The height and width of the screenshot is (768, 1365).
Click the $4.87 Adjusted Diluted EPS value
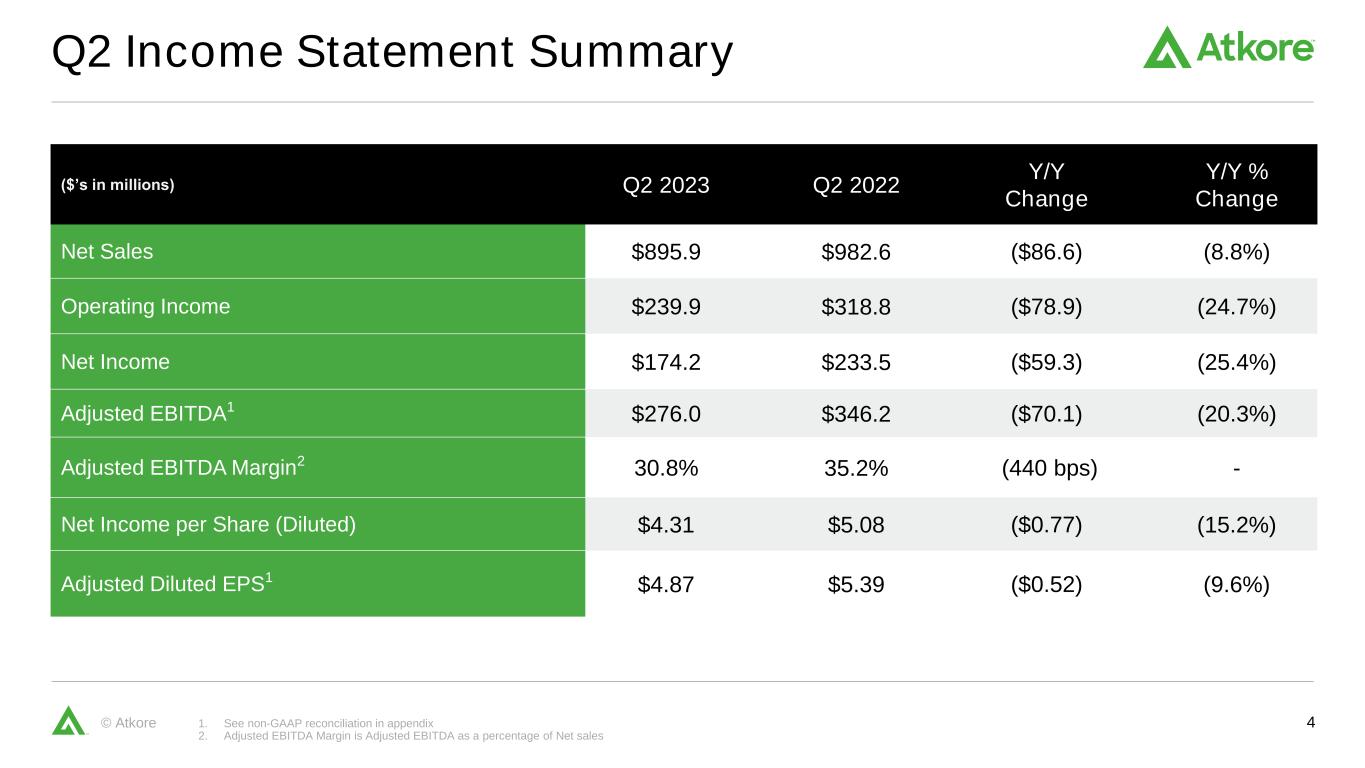666,584
